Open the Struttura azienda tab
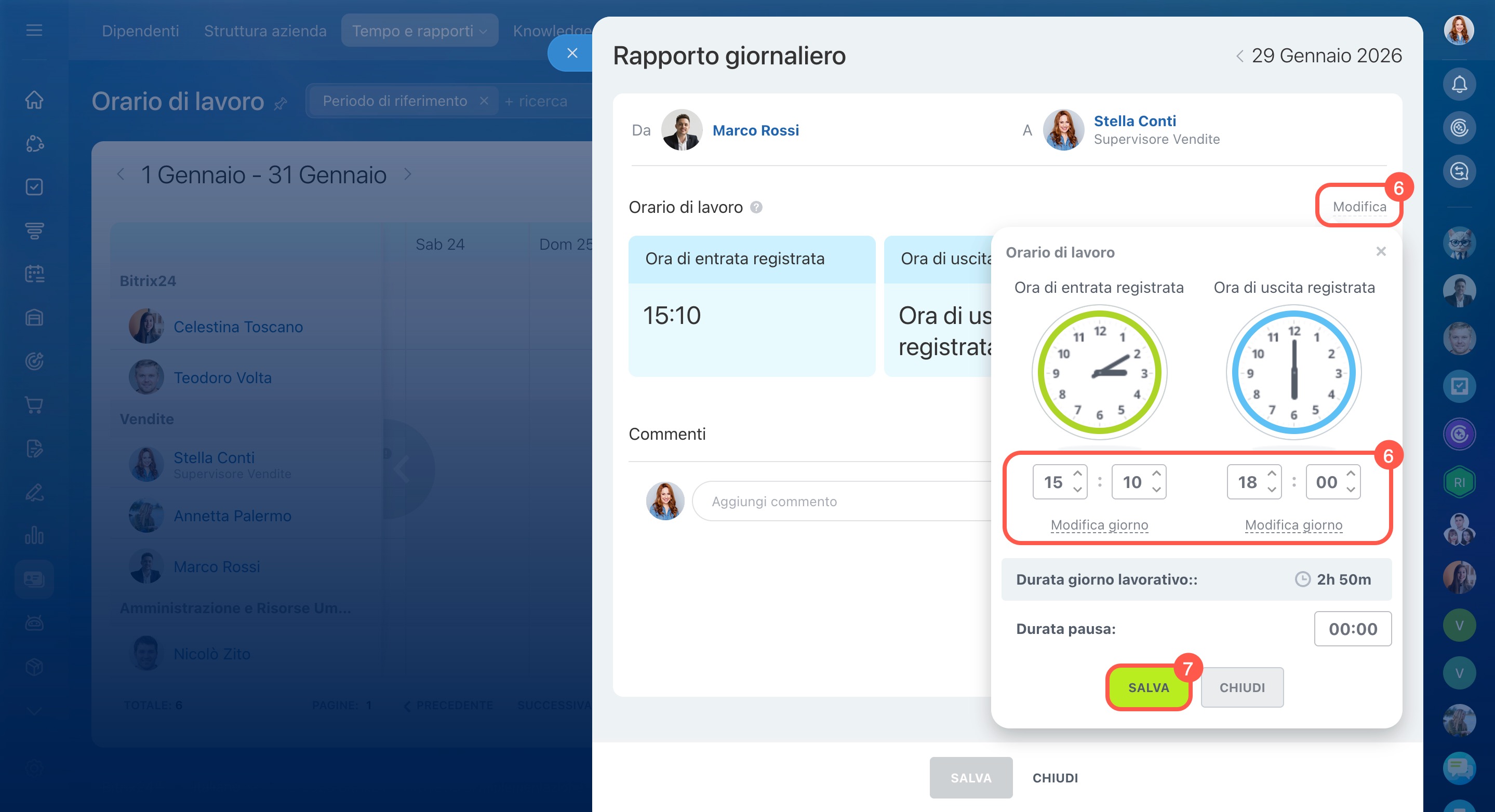The height and width of the screenshot is (812, 1495). pyautogui.click(x=264, y=31)
